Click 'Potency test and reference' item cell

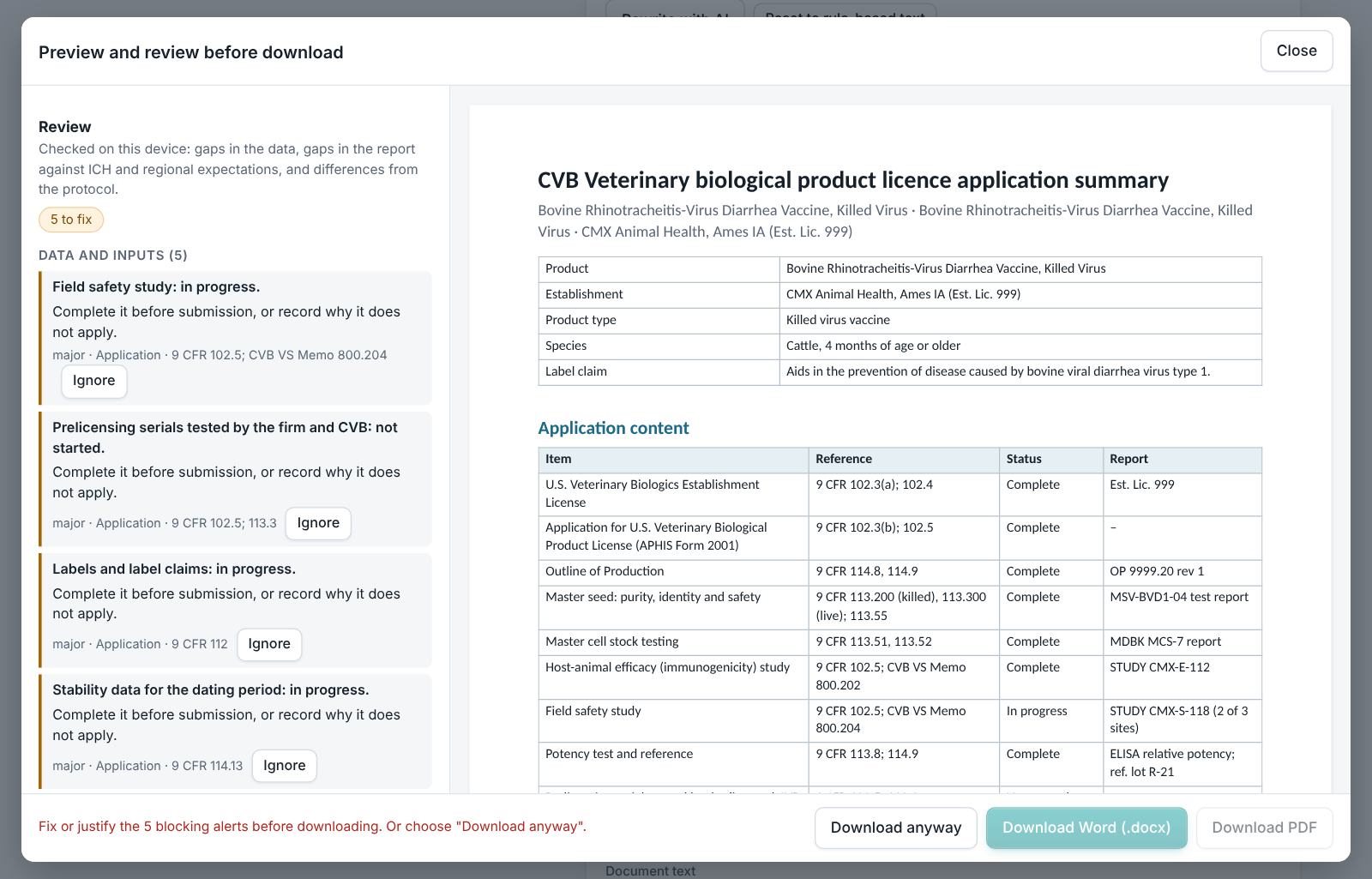coord(673,763)
